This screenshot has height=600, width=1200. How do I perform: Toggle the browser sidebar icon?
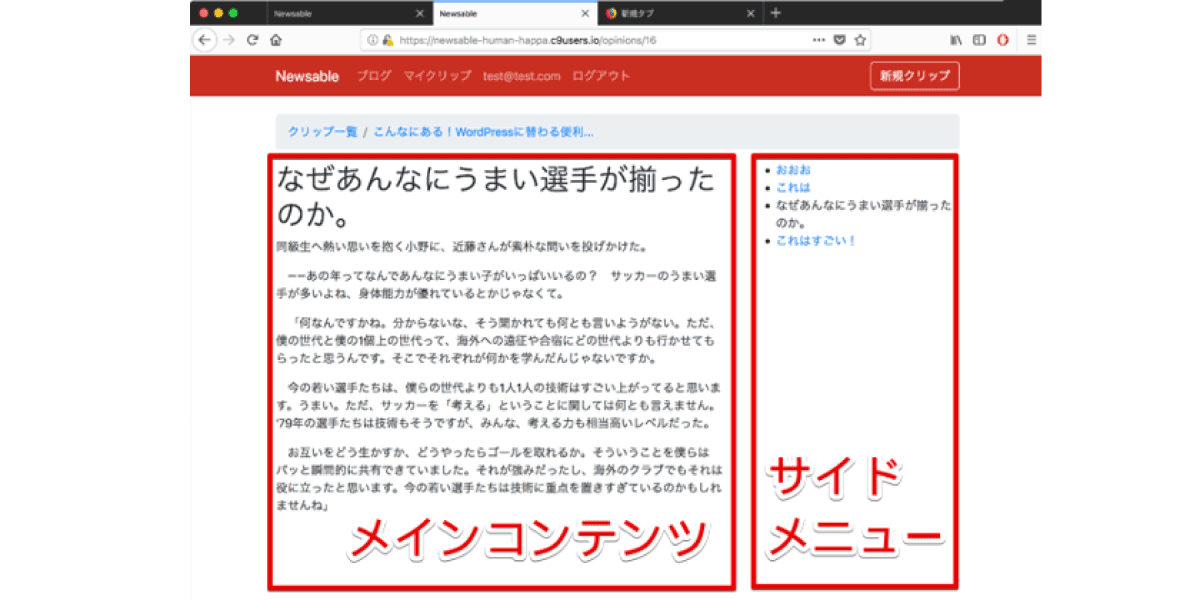(x=979, y=40)
